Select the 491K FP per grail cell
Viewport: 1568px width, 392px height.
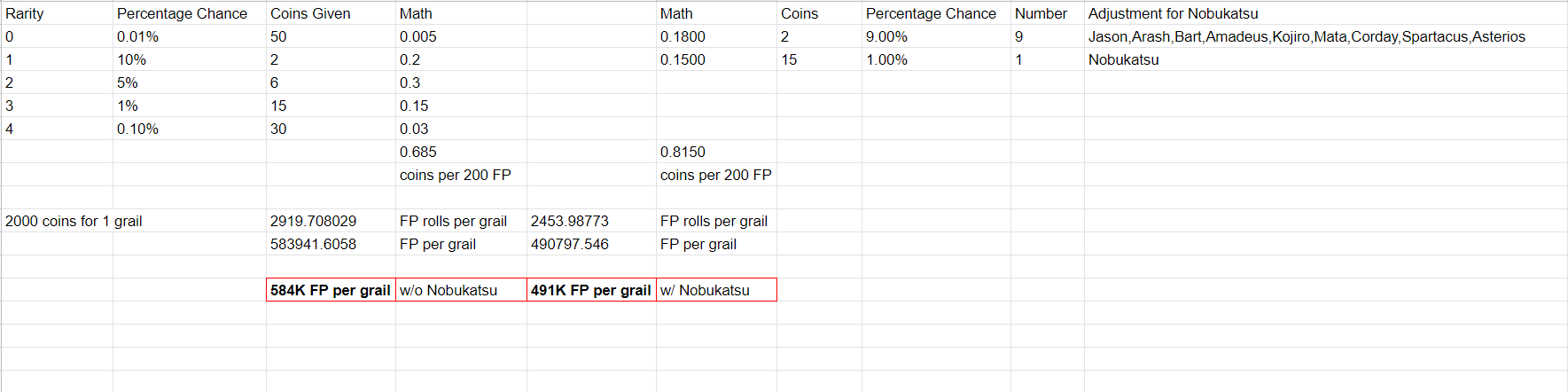(x=591, y=290)
